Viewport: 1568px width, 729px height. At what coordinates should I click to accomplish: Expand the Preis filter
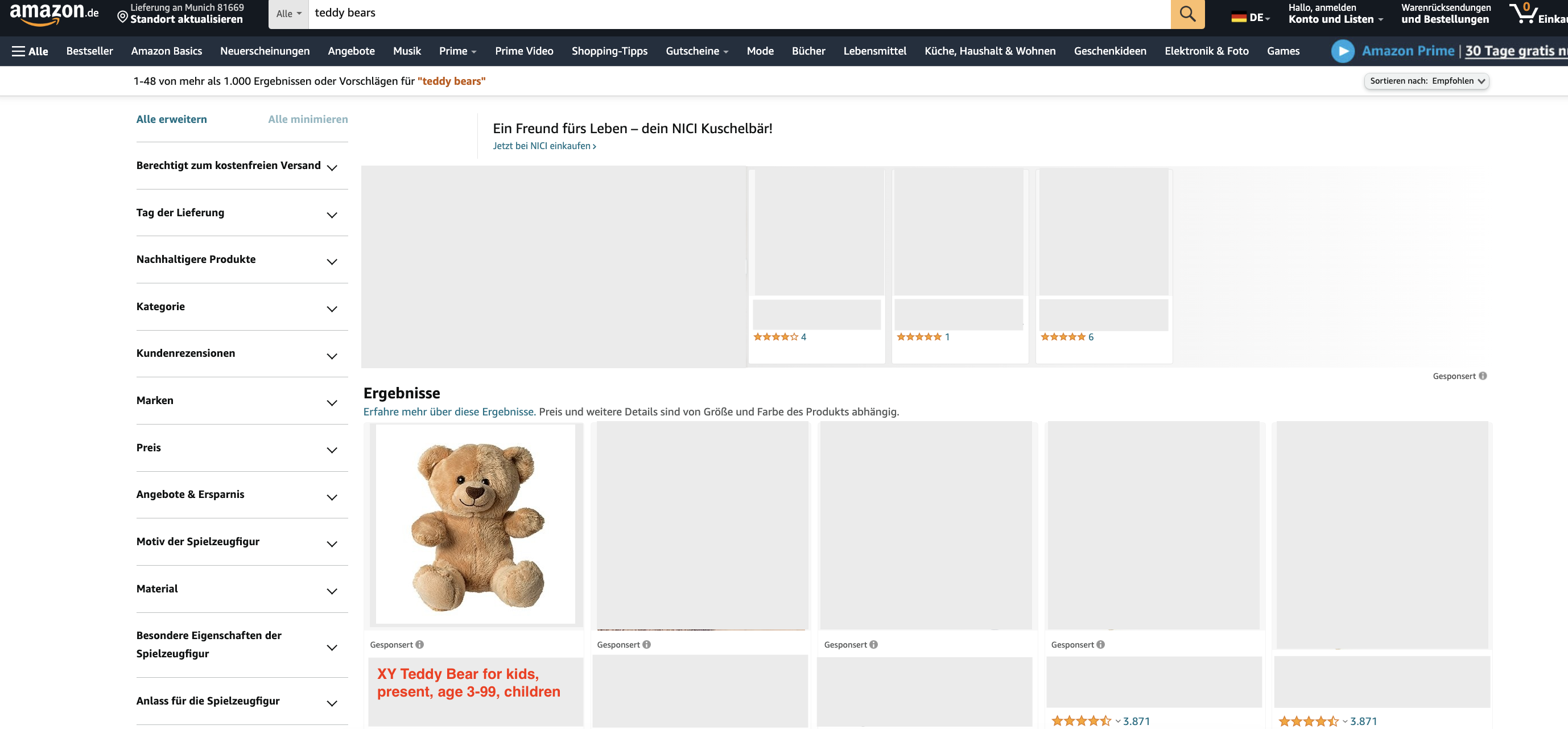tap(242, 448)
